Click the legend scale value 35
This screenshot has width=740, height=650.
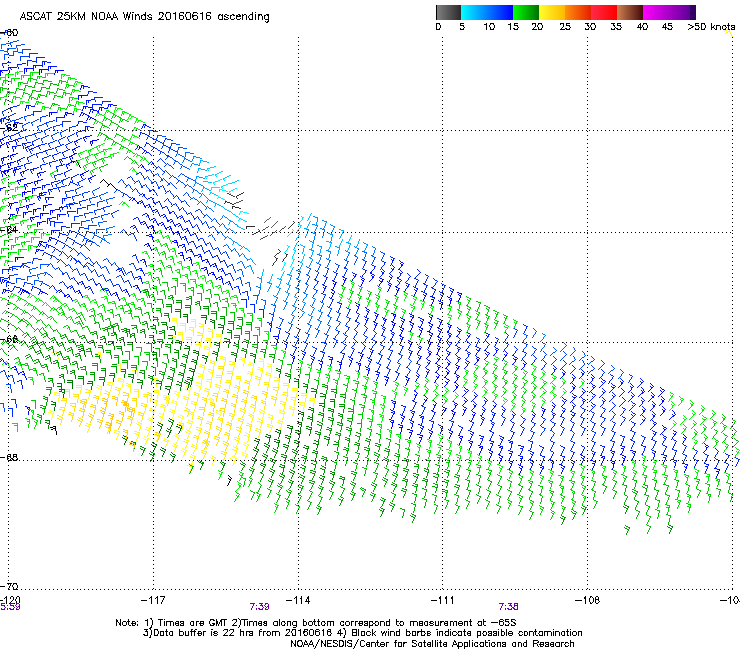click(616, 27)
